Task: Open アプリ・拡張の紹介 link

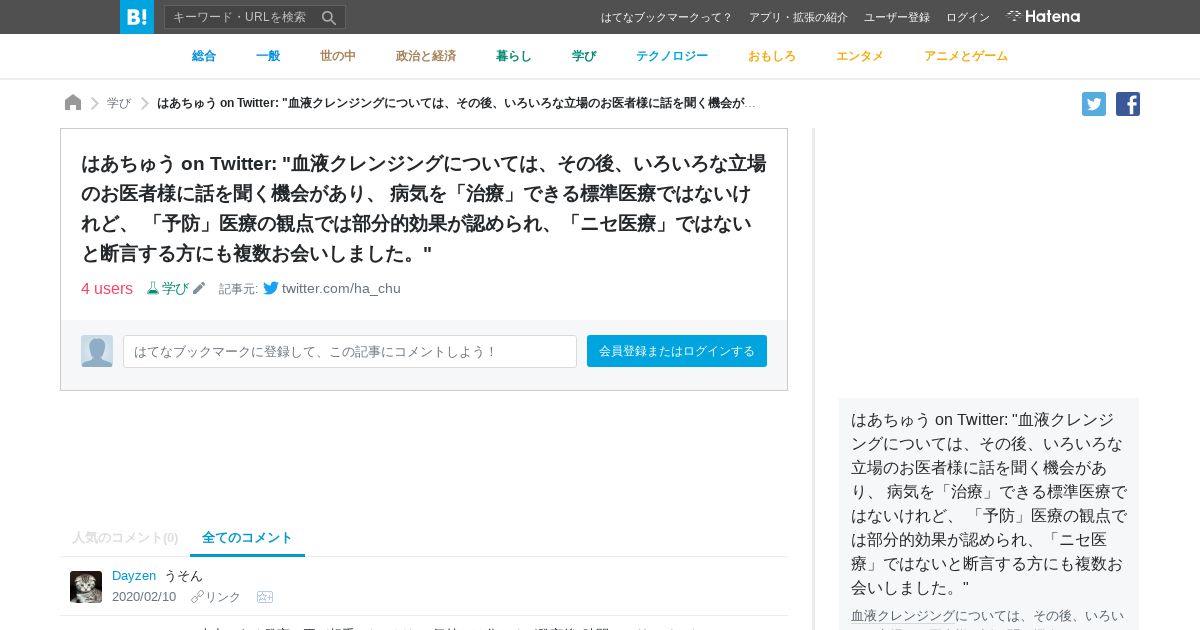Action: point(798,17)
